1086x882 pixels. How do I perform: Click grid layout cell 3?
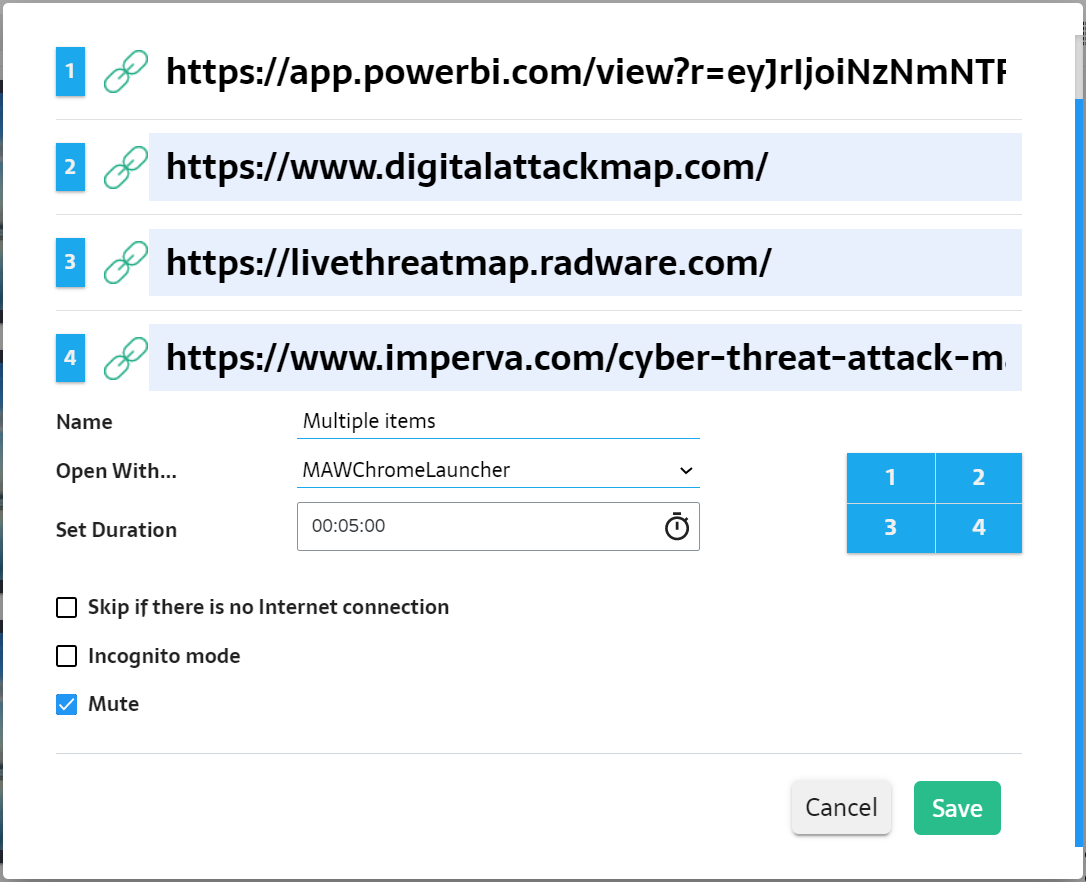tap(890, 528)
